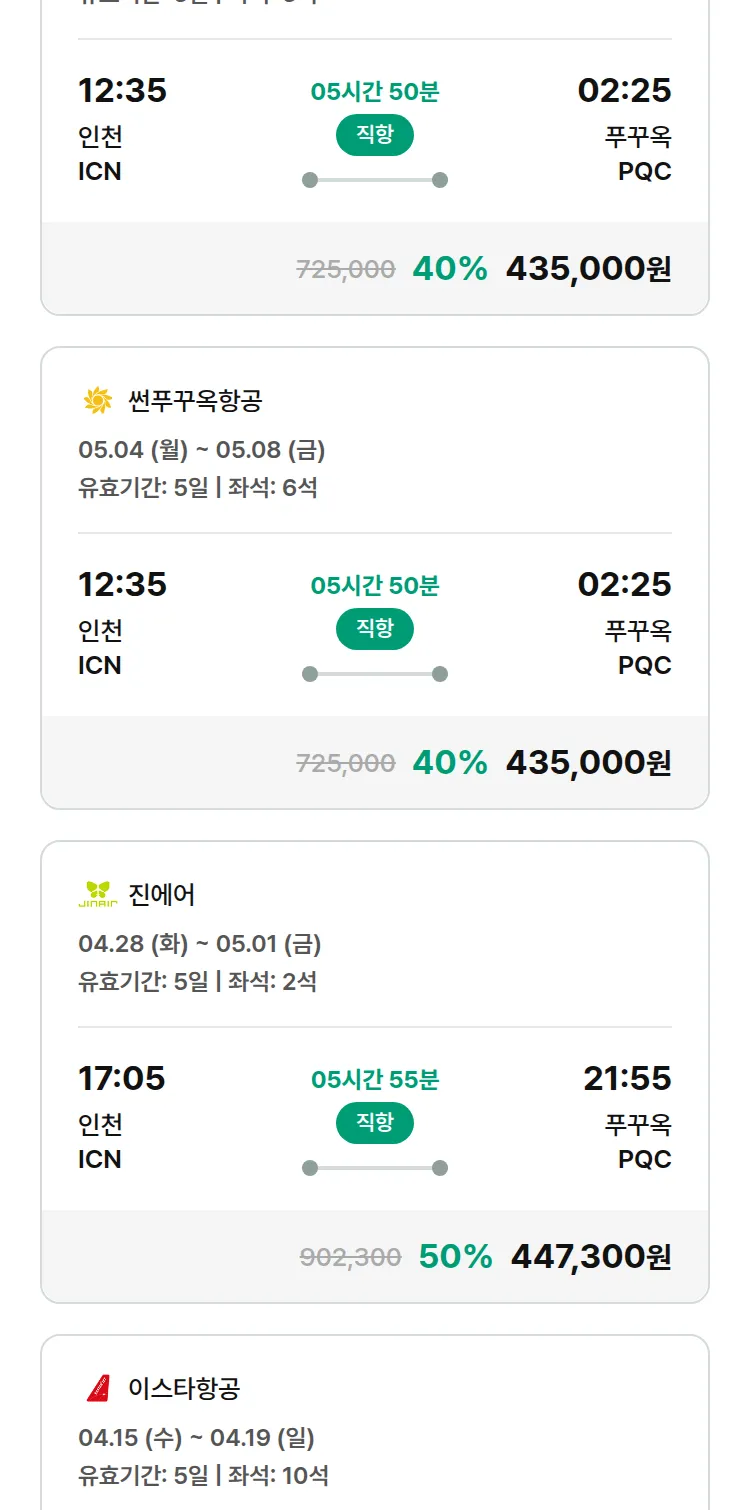Click the 17:05 departure time

122,1078
